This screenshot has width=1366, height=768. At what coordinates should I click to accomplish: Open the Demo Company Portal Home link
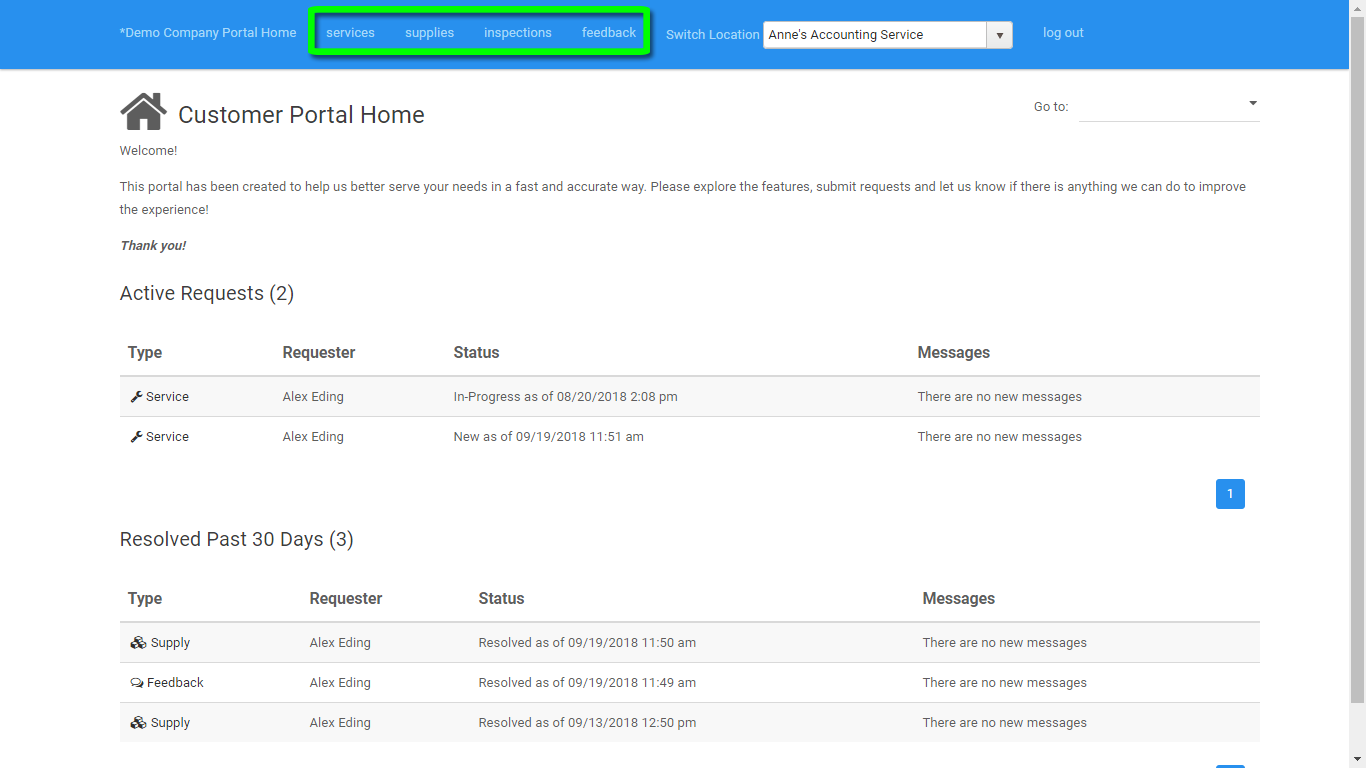(x=208, y=32)
